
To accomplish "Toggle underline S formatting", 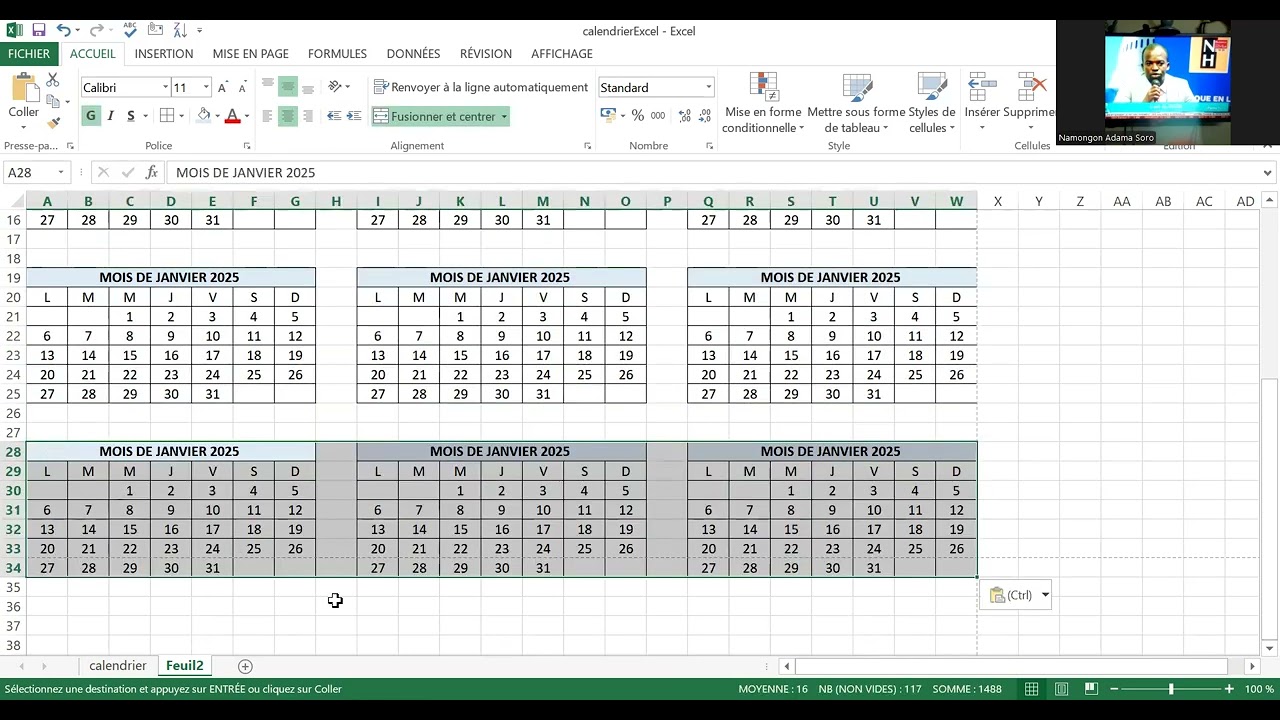I will click(x=132, y=116).
